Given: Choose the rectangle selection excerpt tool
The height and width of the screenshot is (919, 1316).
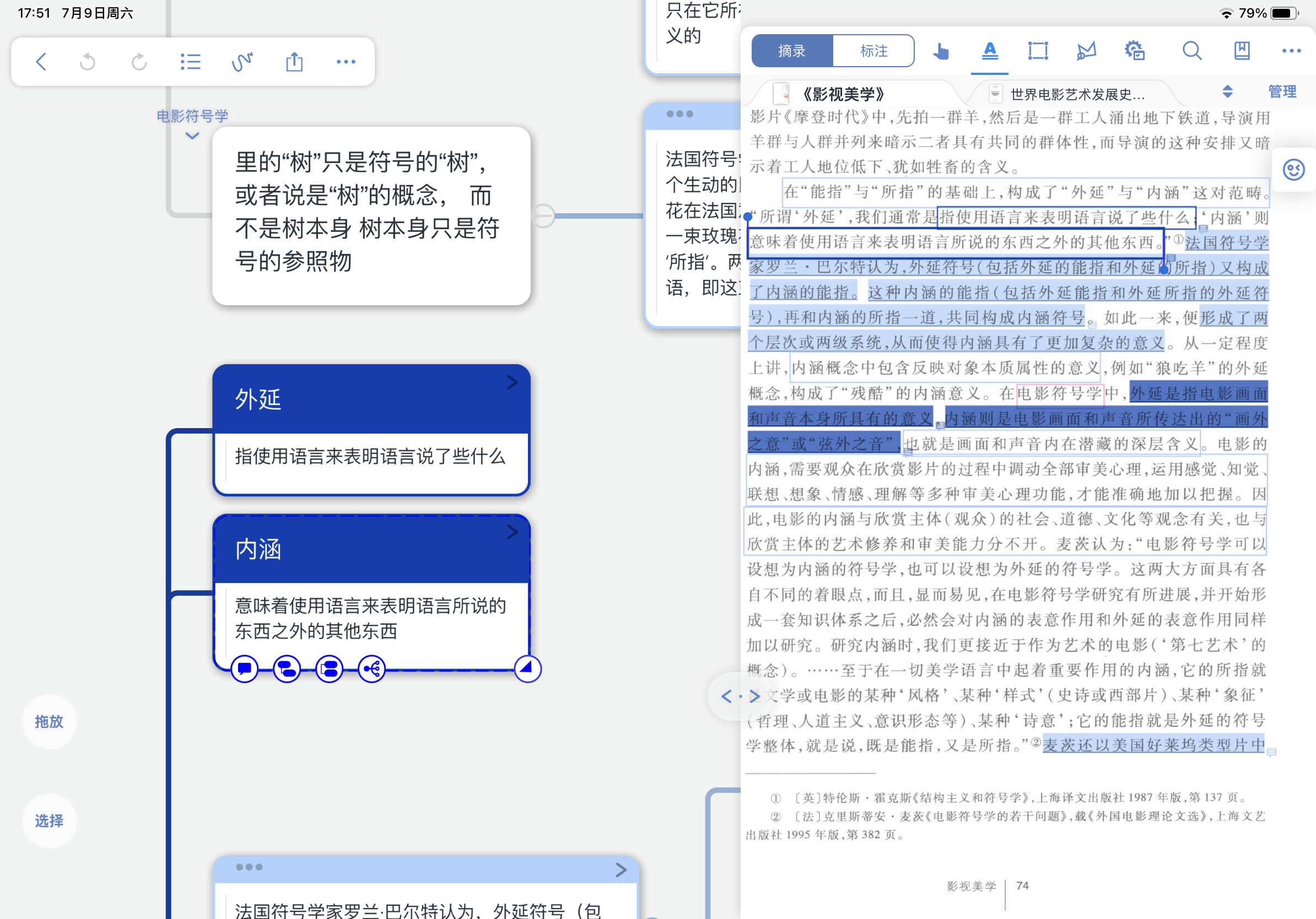Looking at the screenshot, I should (x=1038, y=51).
